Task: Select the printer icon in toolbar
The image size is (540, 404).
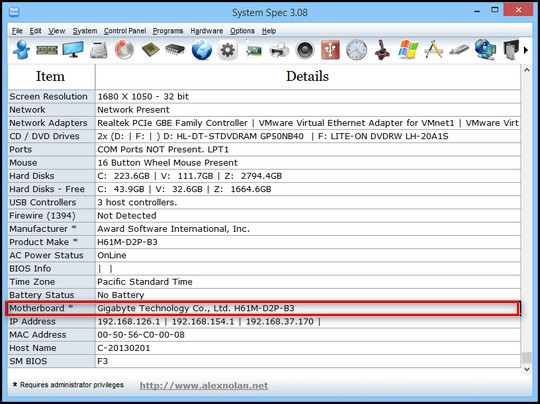Action: [279, 50]
